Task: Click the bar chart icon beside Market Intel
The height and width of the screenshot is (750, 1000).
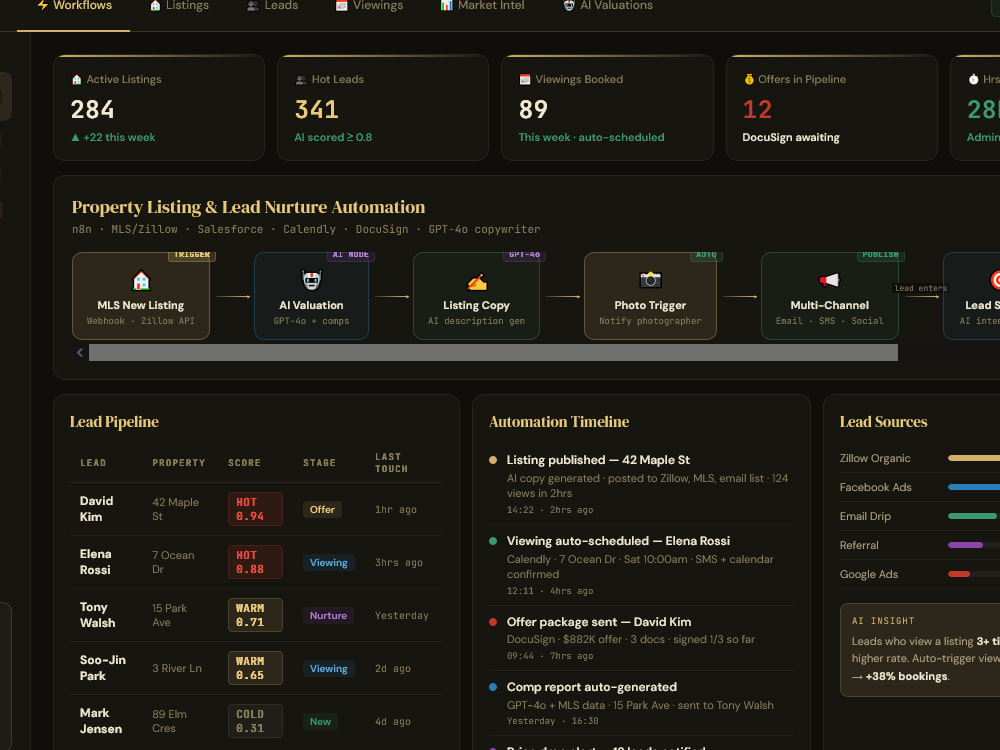Action: point(446,6)
